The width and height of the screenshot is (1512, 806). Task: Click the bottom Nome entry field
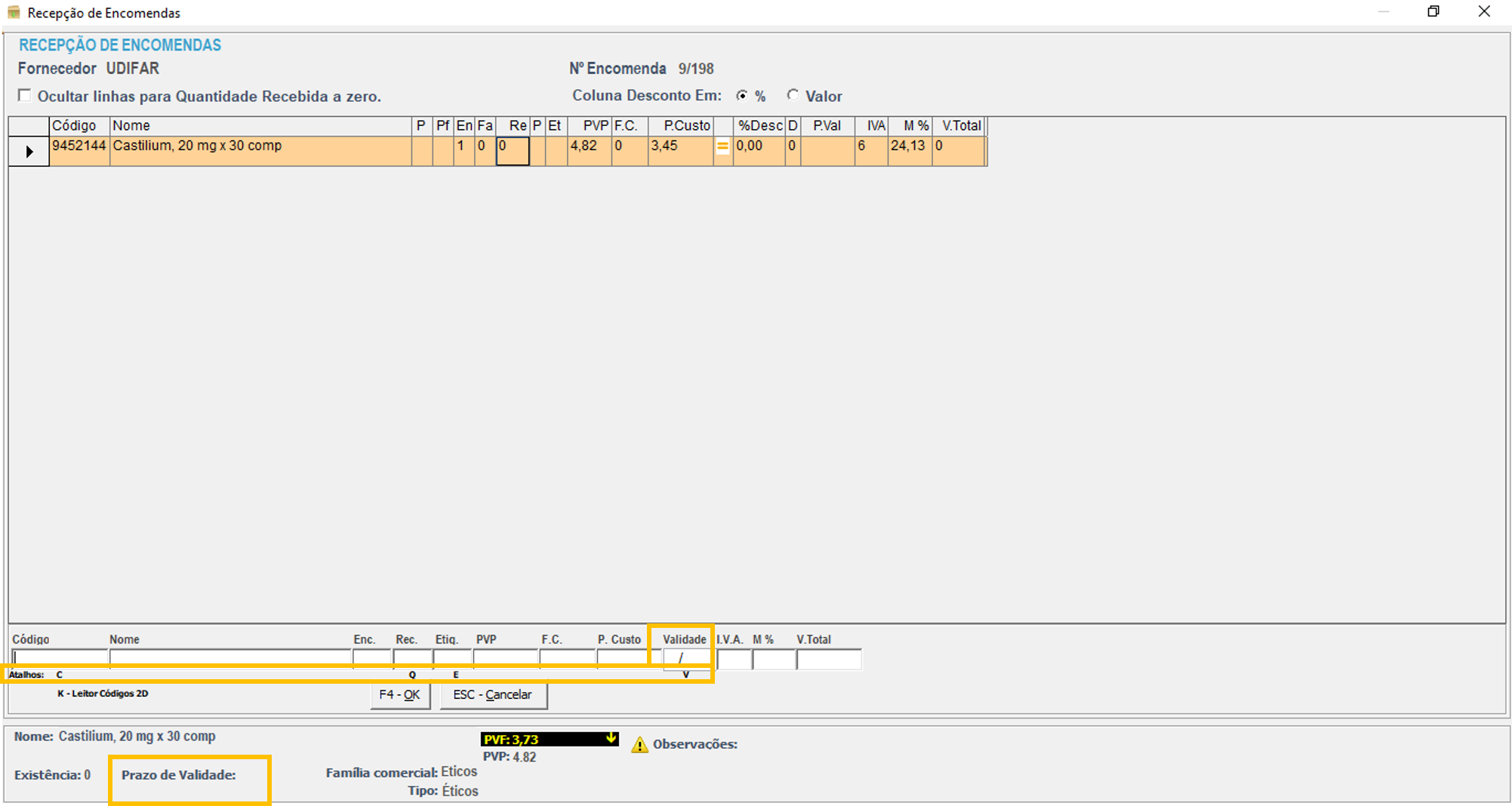(230, 658)
